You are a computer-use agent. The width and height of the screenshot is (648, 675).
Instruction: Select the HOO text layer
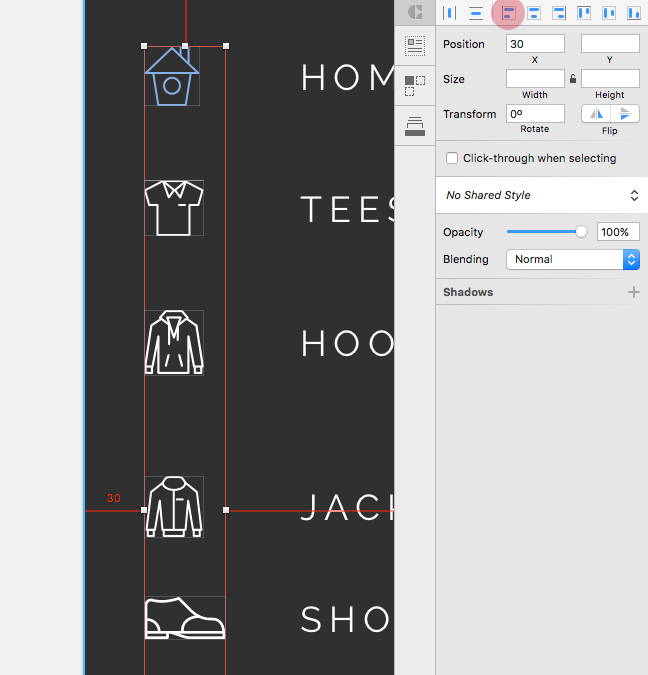(347, 343)
